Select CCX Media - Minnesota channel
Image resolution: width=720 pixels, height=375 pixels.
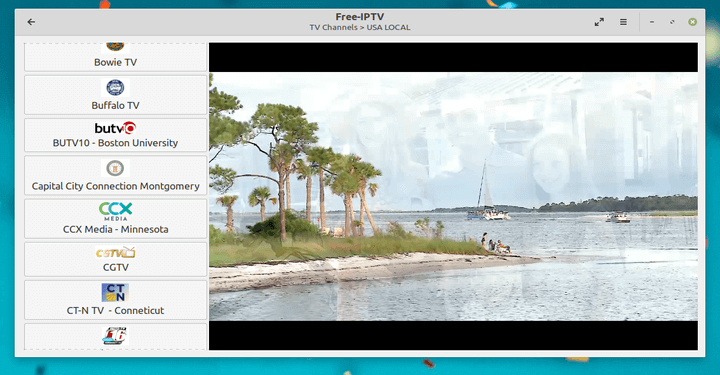[x=115, y=218]
